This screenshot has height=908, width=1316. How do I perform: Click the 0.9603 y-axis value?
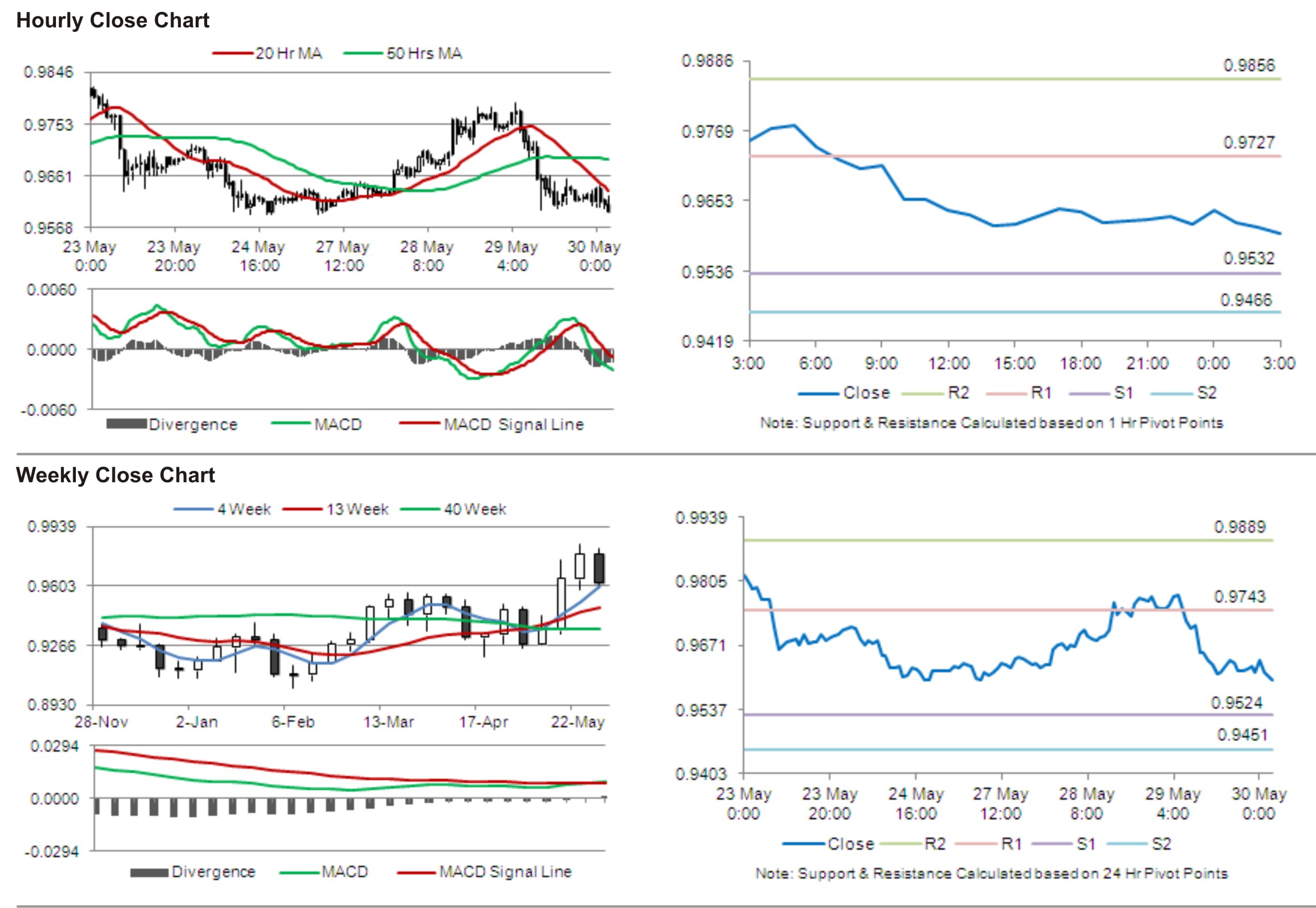click(52, 586)
